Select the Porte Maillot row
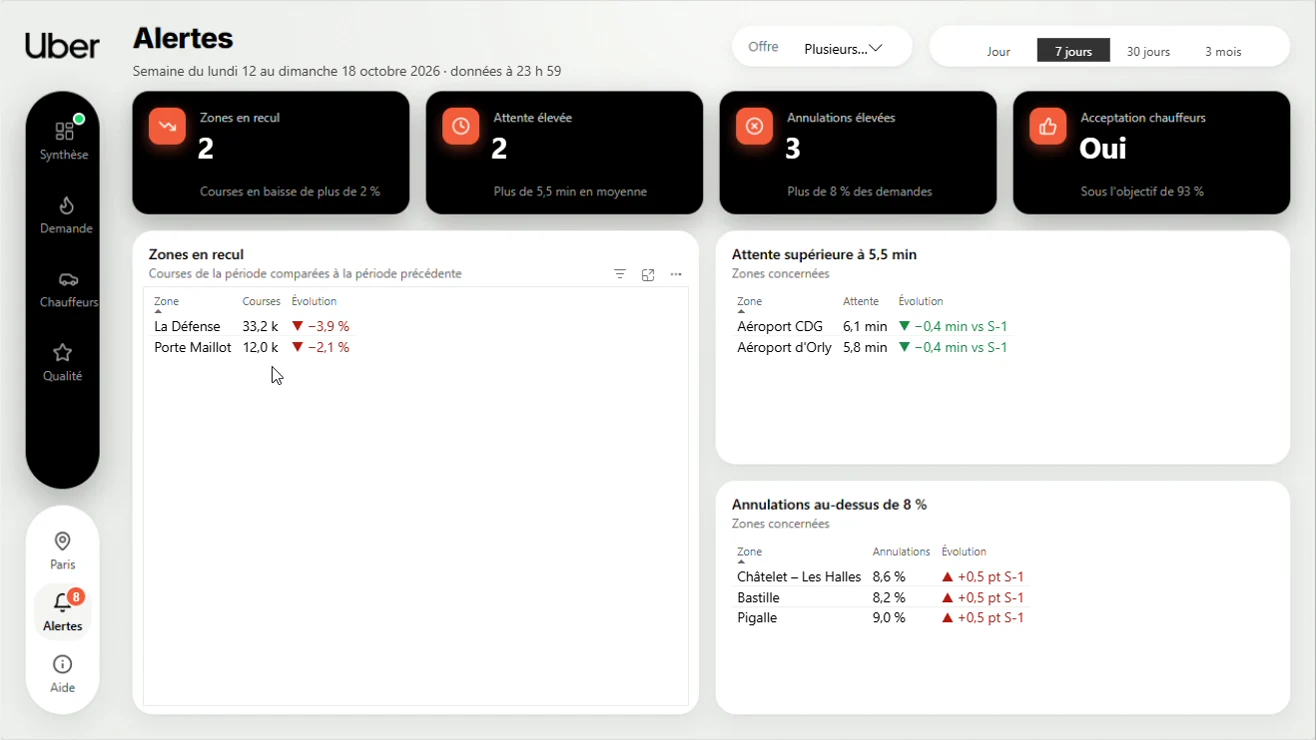1316x740 pixels. [252, 347]
